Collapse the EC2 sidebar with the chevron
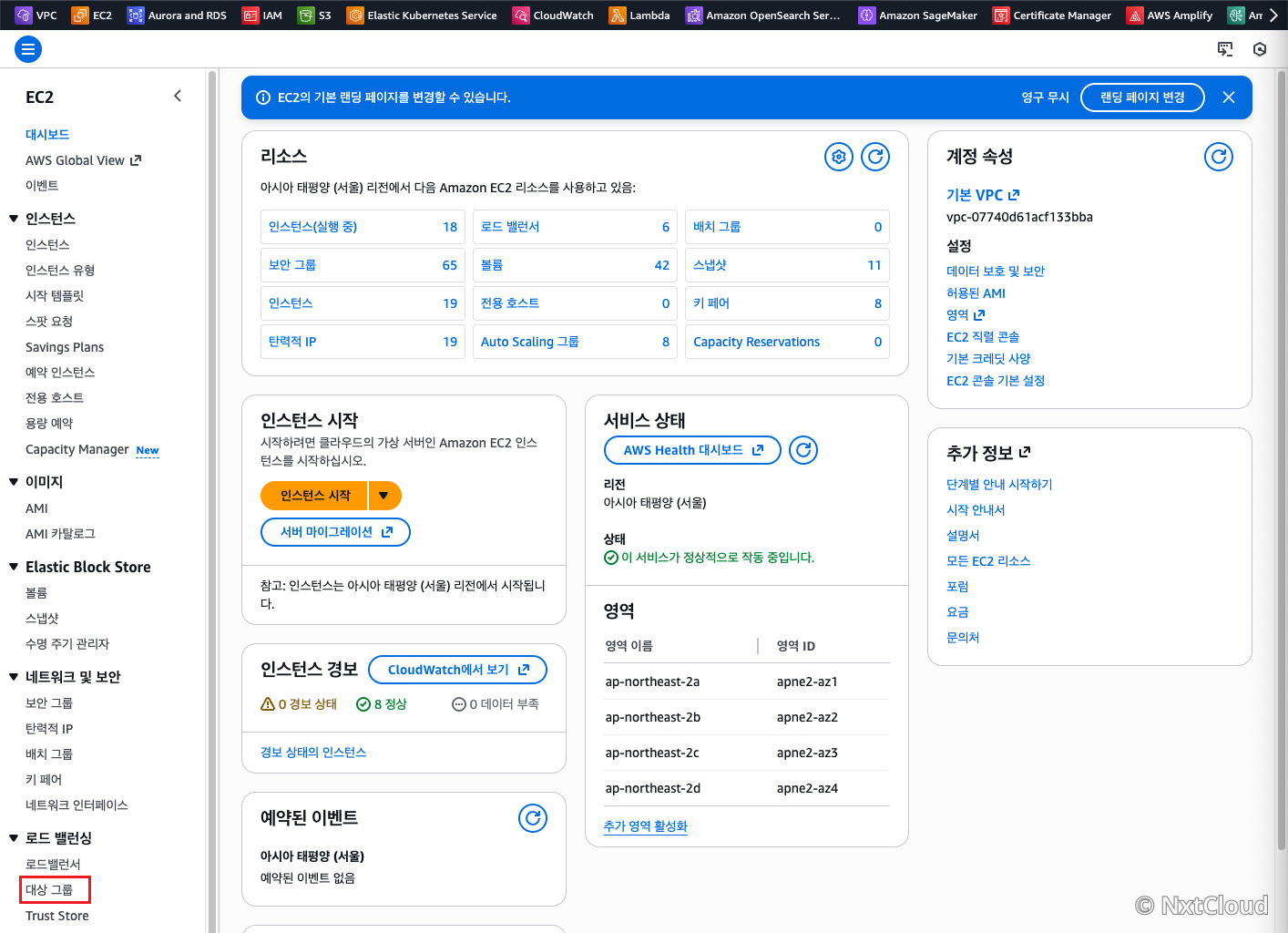The height and width of the screenshot is (933, 1288). (x=178, y=96)
